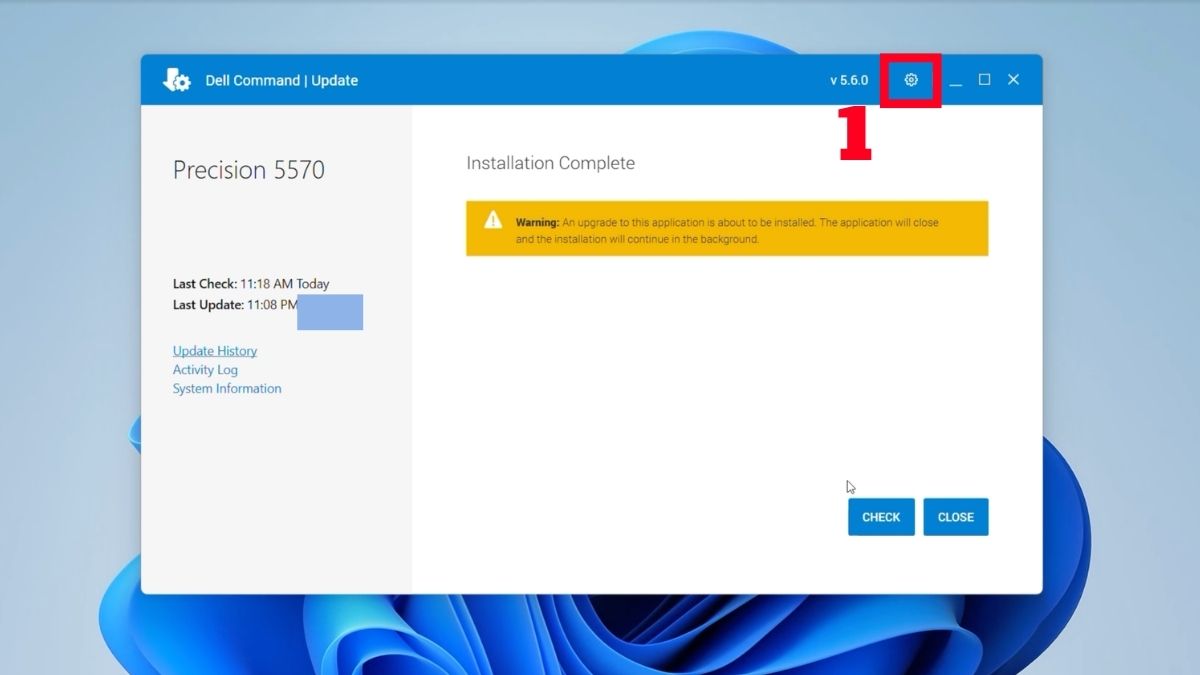The height and width of the screenshot is (675, 1200).
Task: Open the Activity Log link
Action: coord(205,370)
